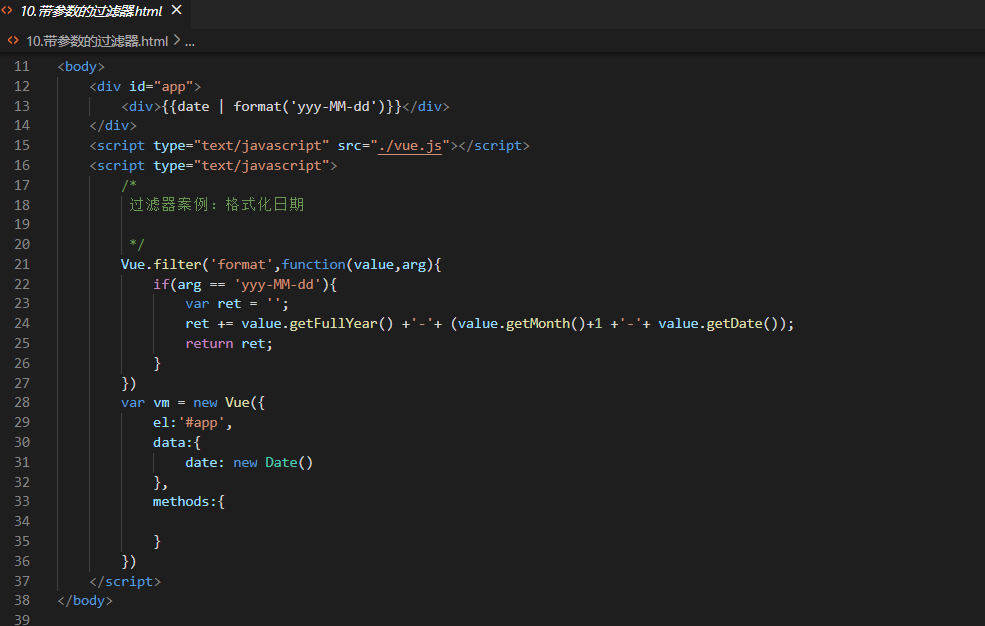
Task: Click line number 28
Action: tap(22, 402)
